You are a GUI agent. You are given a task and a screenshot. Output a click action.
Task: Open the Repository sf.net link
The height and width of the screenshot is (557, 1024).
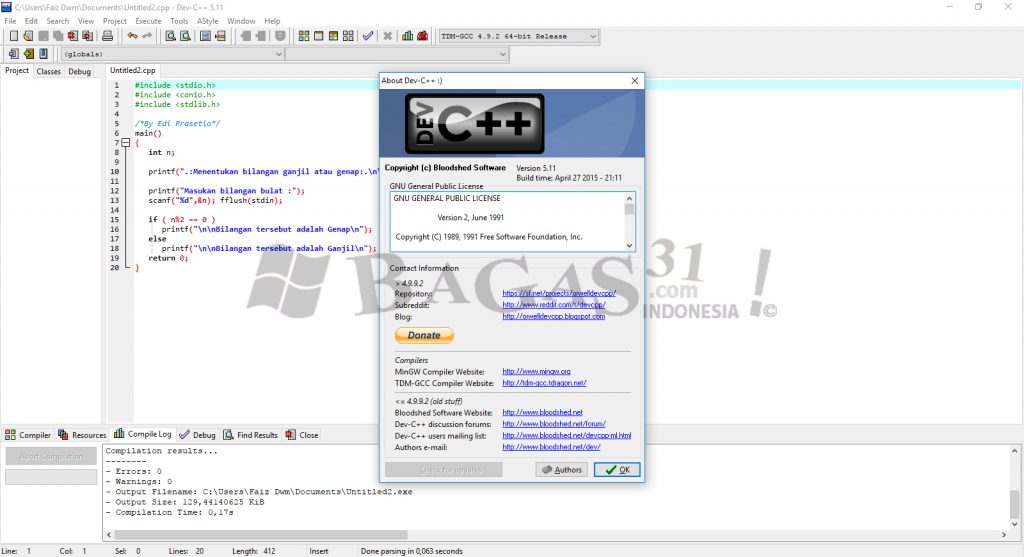[x=558, y=293]
